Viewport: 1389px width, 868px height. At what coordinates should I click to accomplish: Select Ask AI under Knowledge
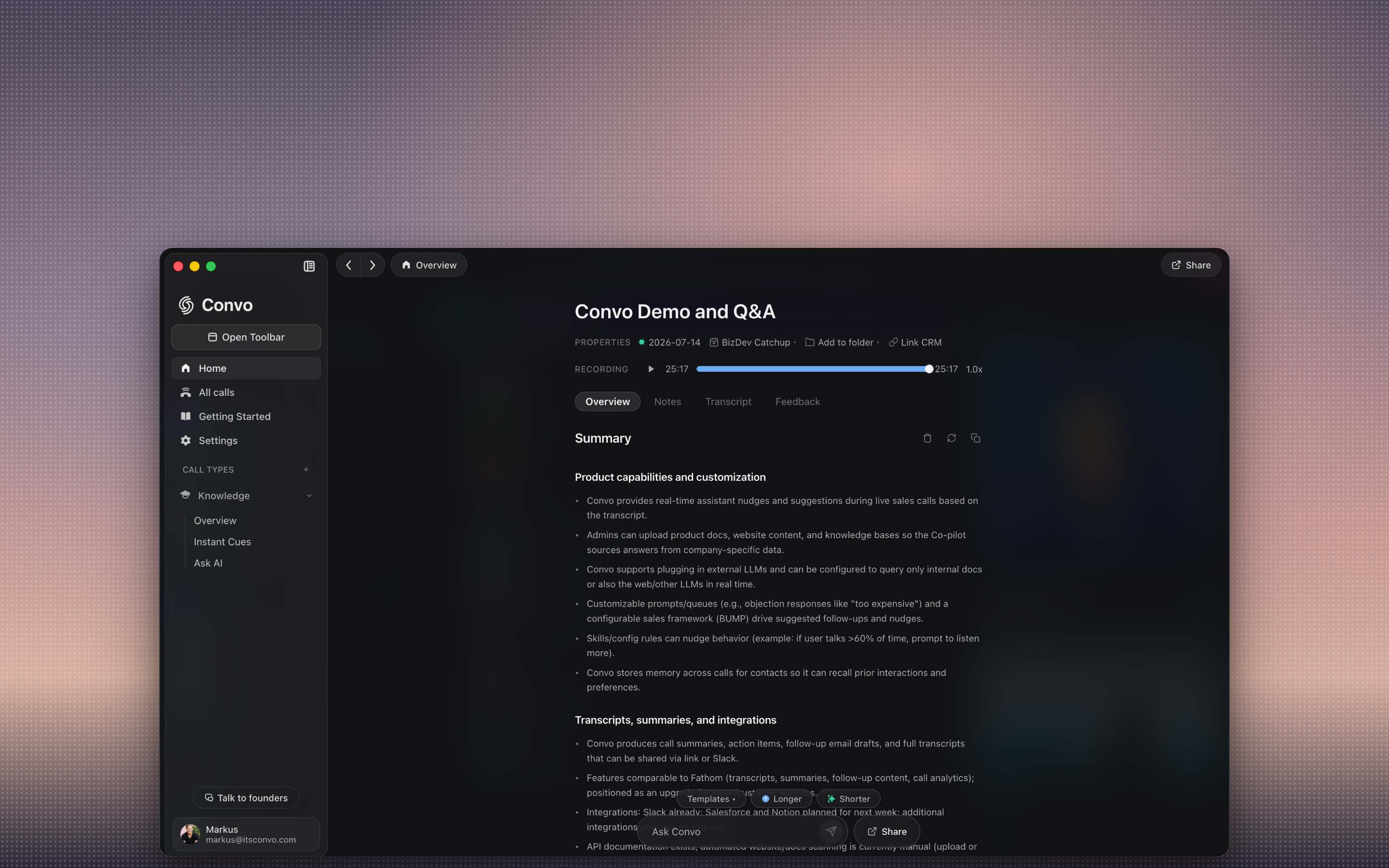pos(208,563)
